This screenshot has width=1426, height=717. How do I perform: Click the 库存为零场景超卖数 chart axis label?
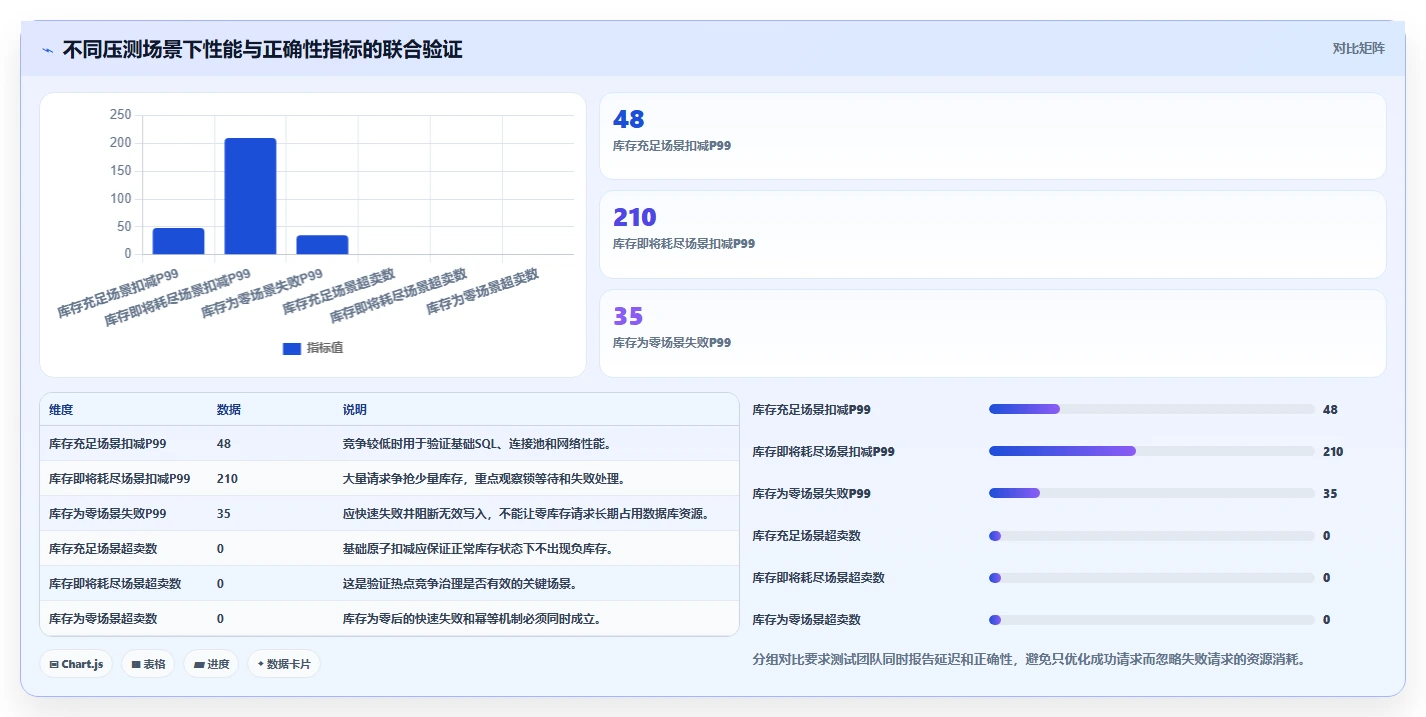pyautogui.click(x=483, y=291)
